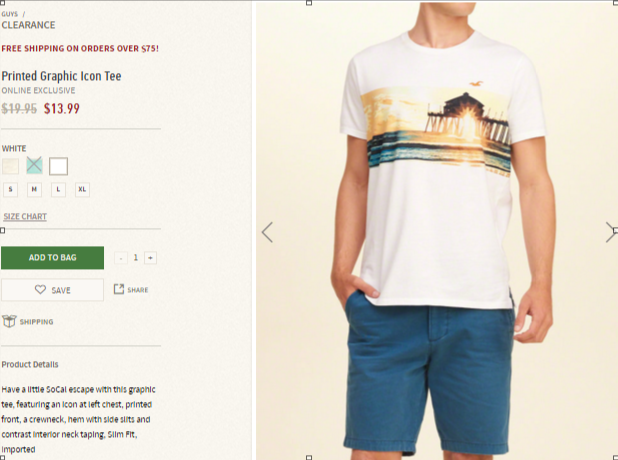This screenshot has width=618, height=460.
Task: Select size M
Action: 34,189
